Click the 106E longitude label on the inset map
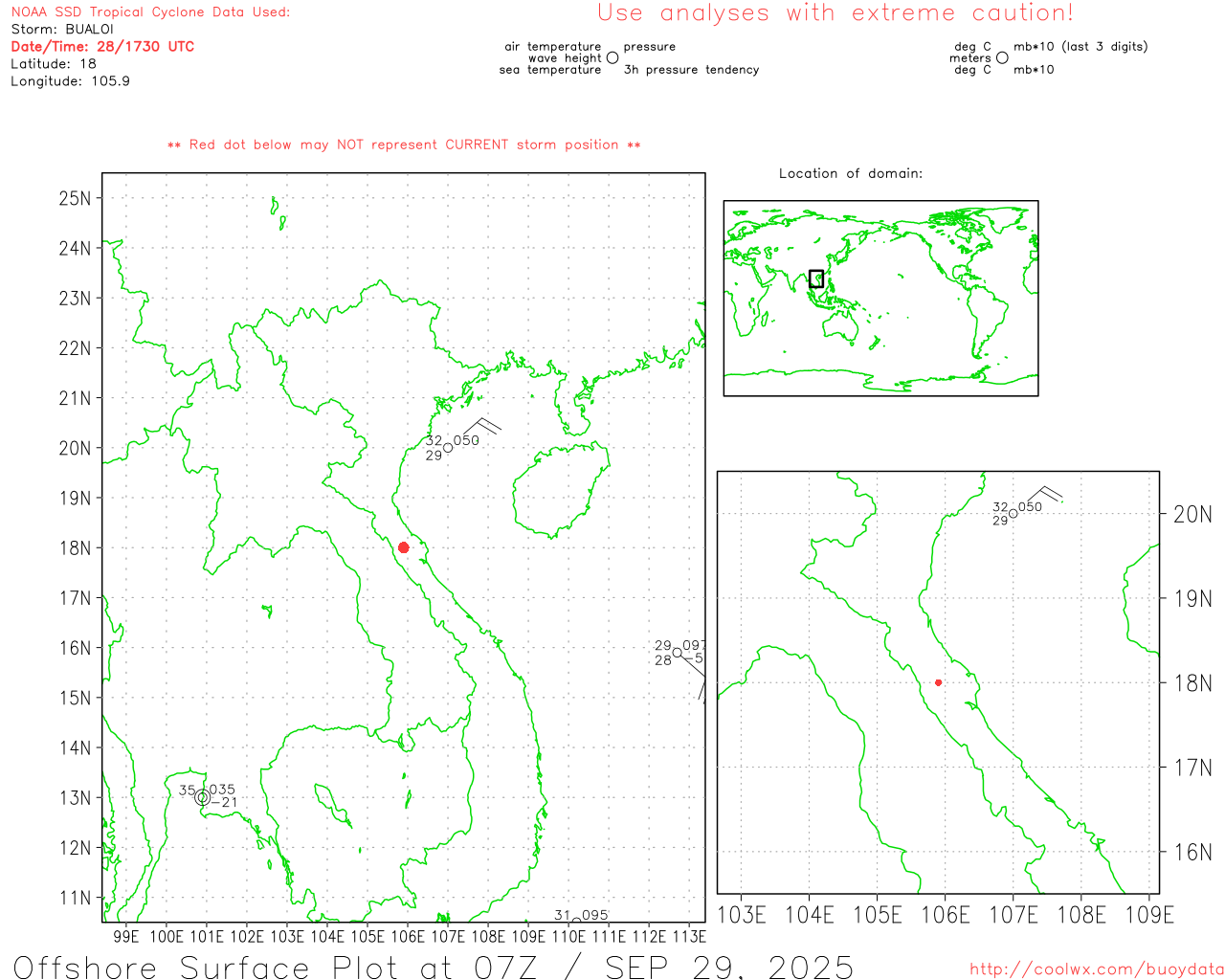This screenshot has height=980, width=1225. click(946, 915)
